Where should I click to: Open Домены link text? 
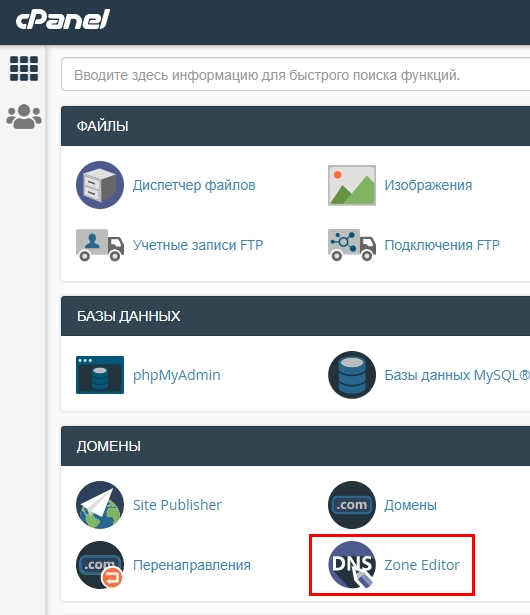pyautogui.click(x=410, y=505)
